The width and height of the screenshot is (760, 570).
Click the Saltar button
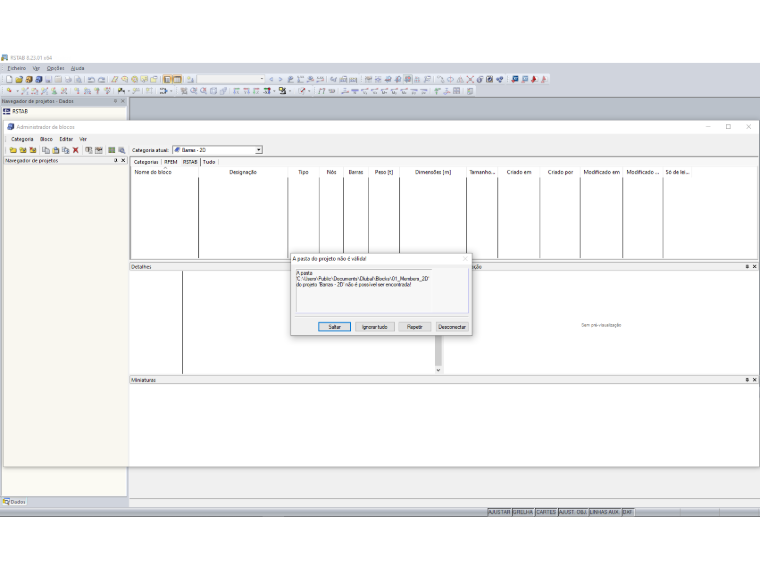334,327
